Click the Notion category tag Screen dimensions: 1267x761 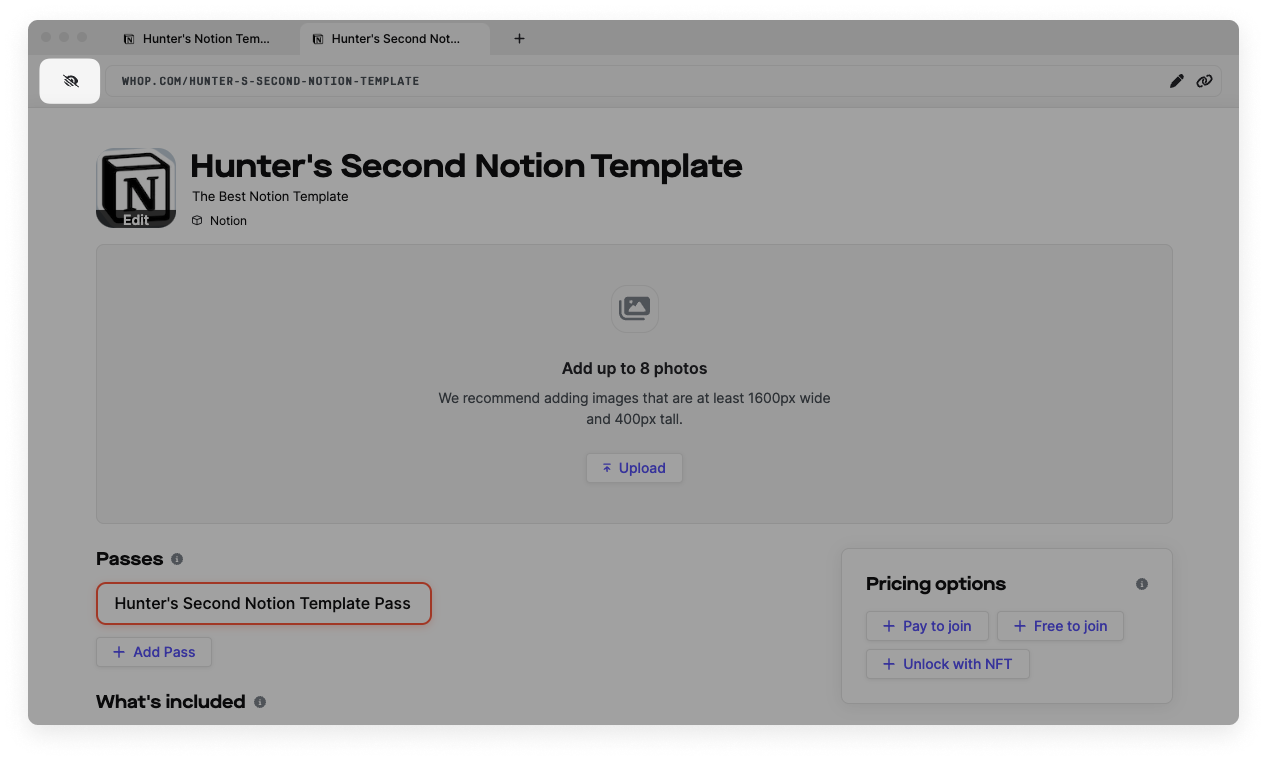[227, 221]
